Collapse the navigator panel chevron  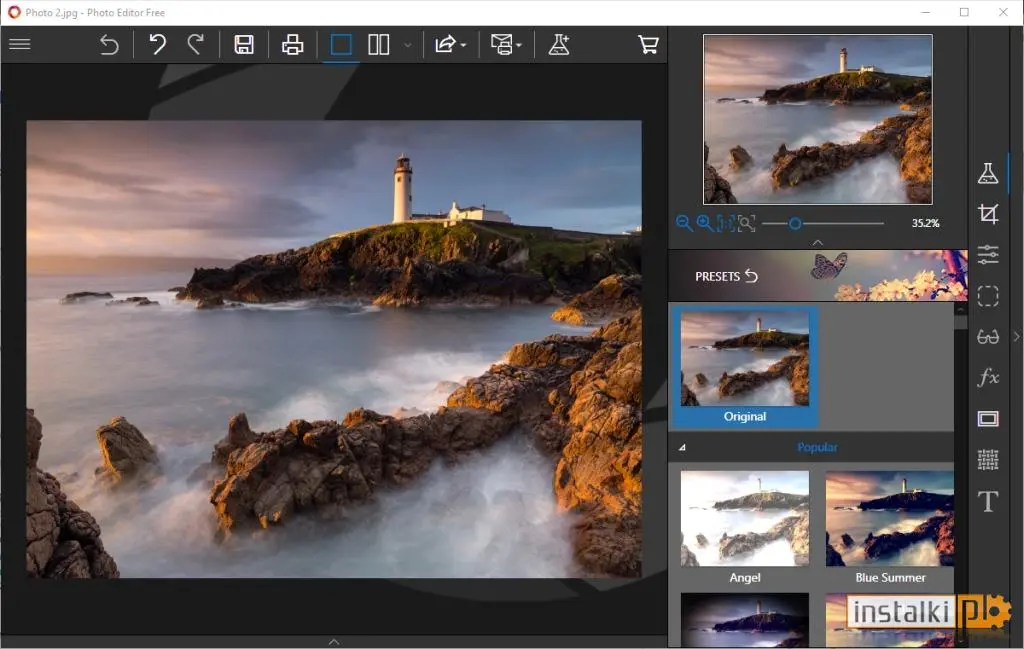pos(818,242)
